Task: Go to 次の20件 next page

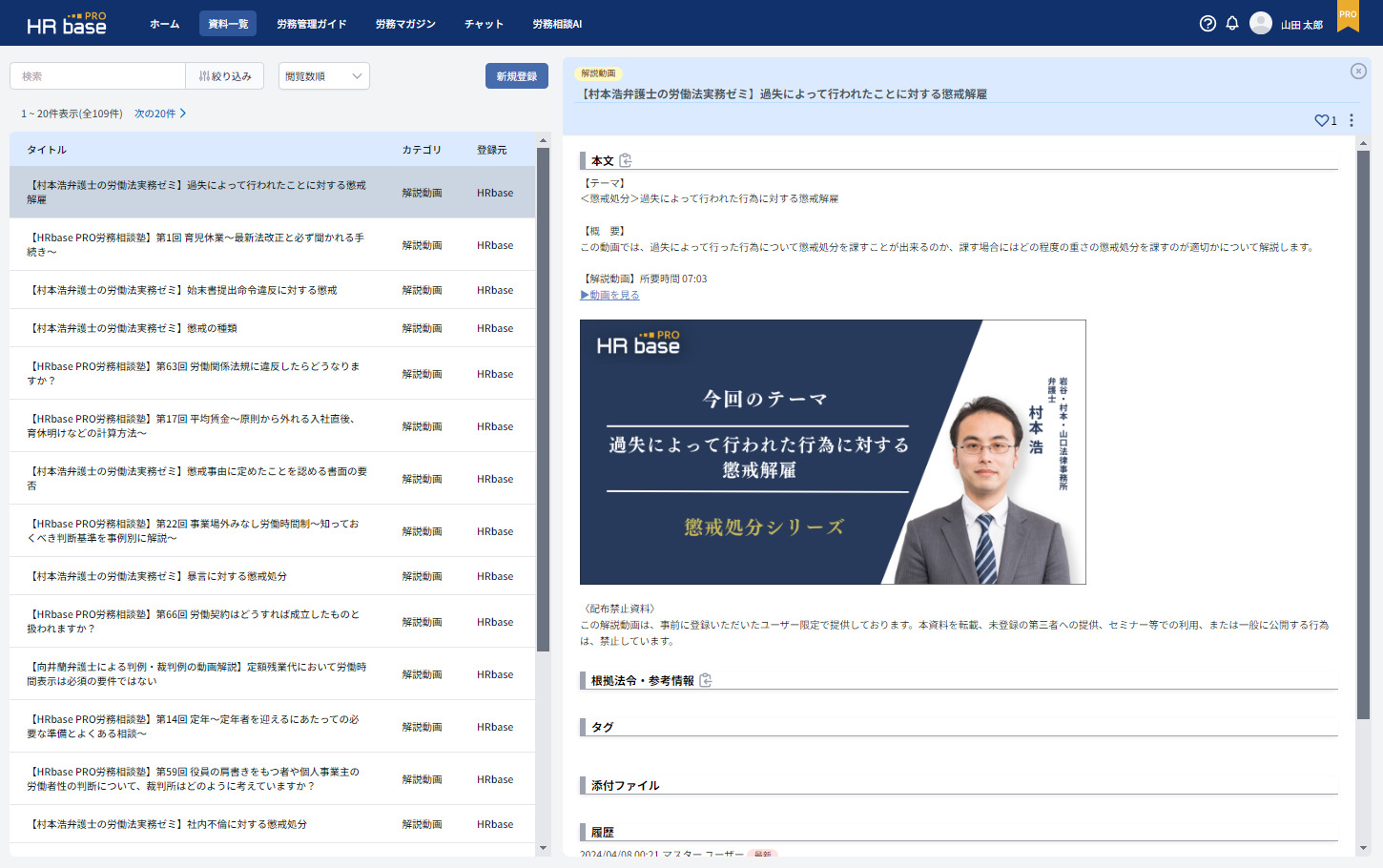Action: (x=159, y=114)
